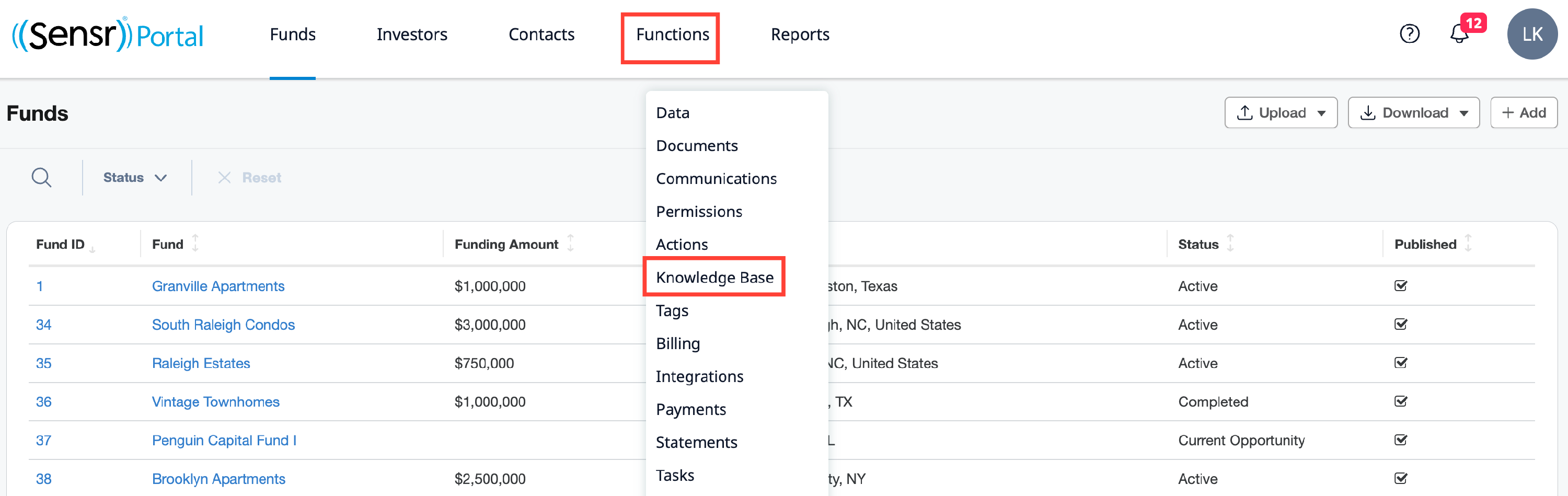Choose Integrations in the Functions menu
Viewport: 1568px width, 496px height.
pos(699,377)
